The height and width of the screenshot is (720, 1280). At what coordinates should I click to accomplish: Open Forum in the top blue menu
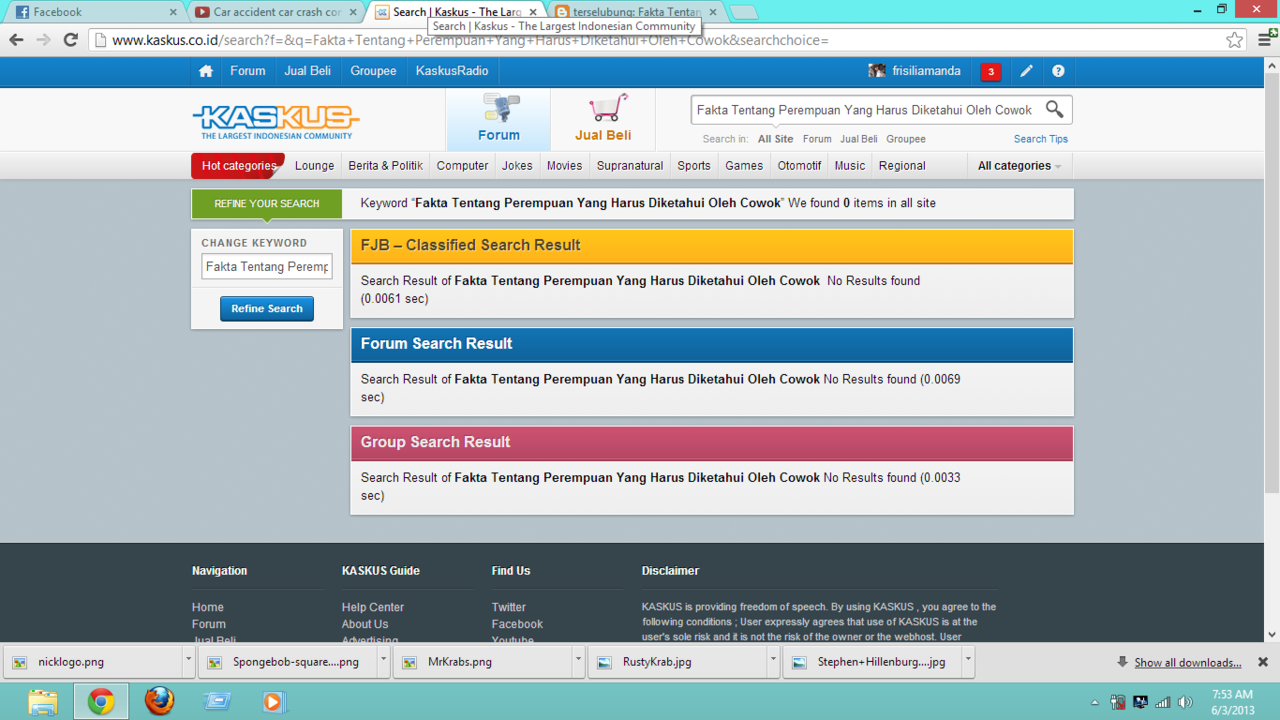click(x=248, y=71)
